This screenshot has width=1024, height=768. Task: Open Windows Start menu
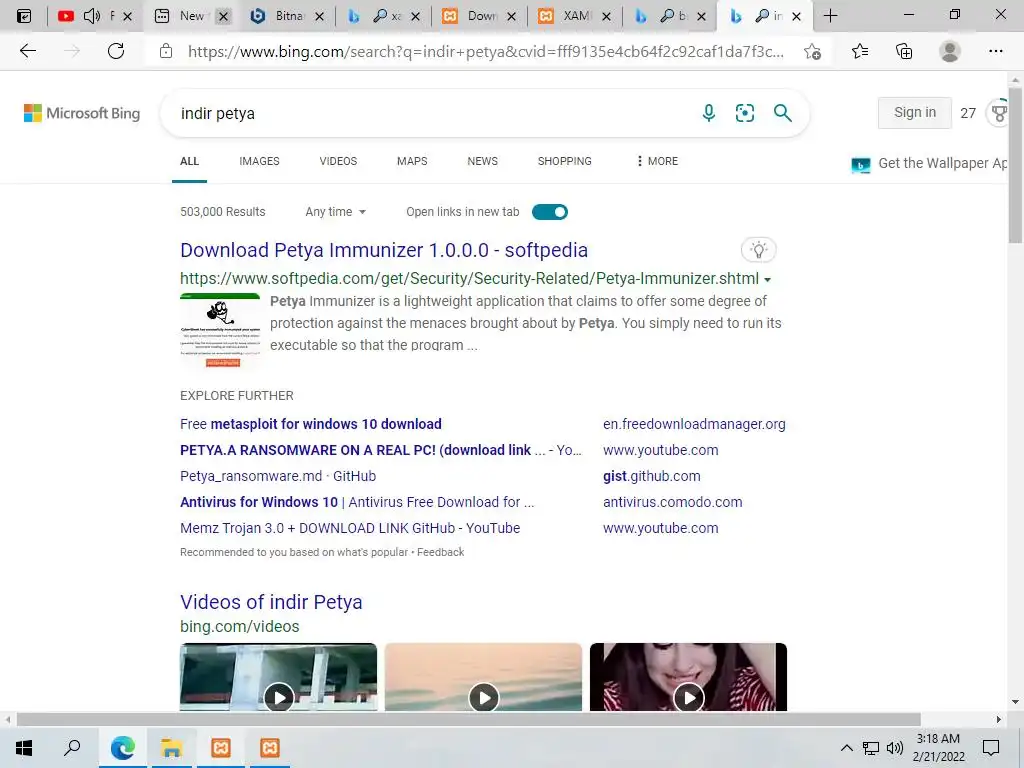coord(24,748)
